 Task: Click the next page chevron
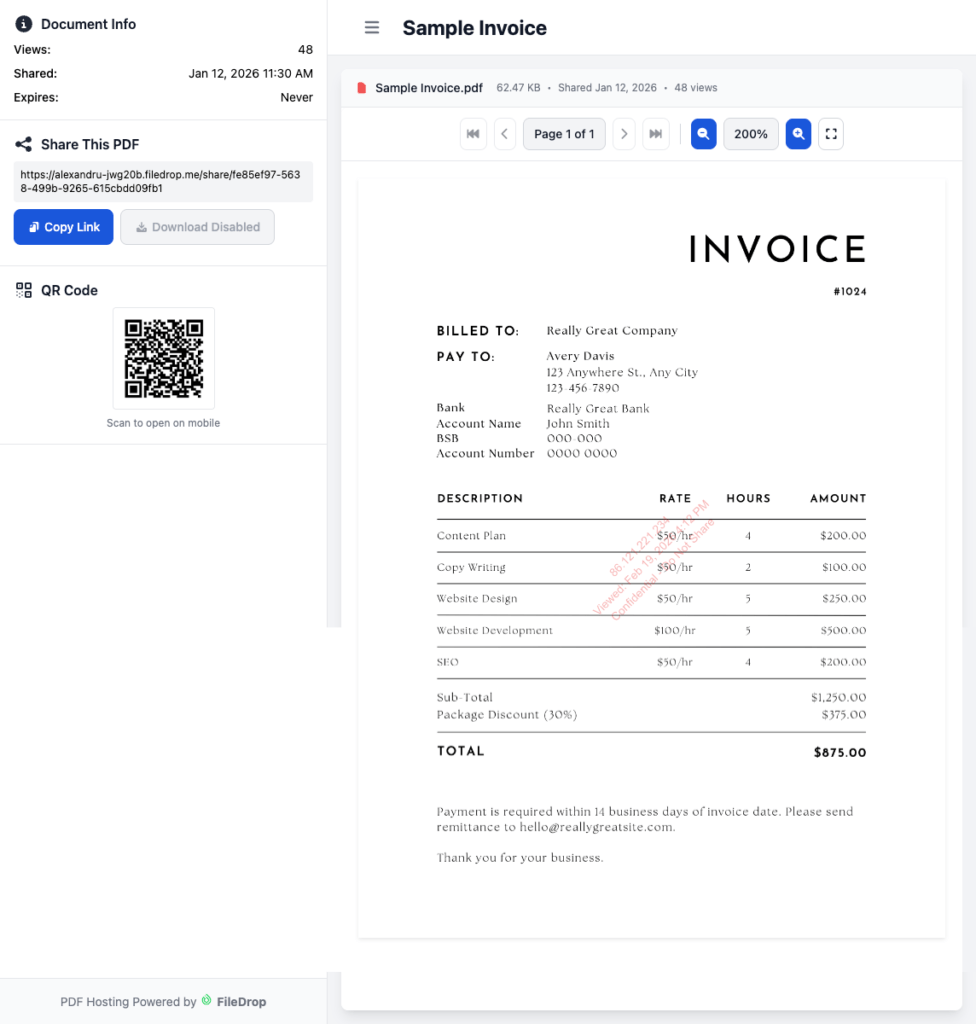624,133
